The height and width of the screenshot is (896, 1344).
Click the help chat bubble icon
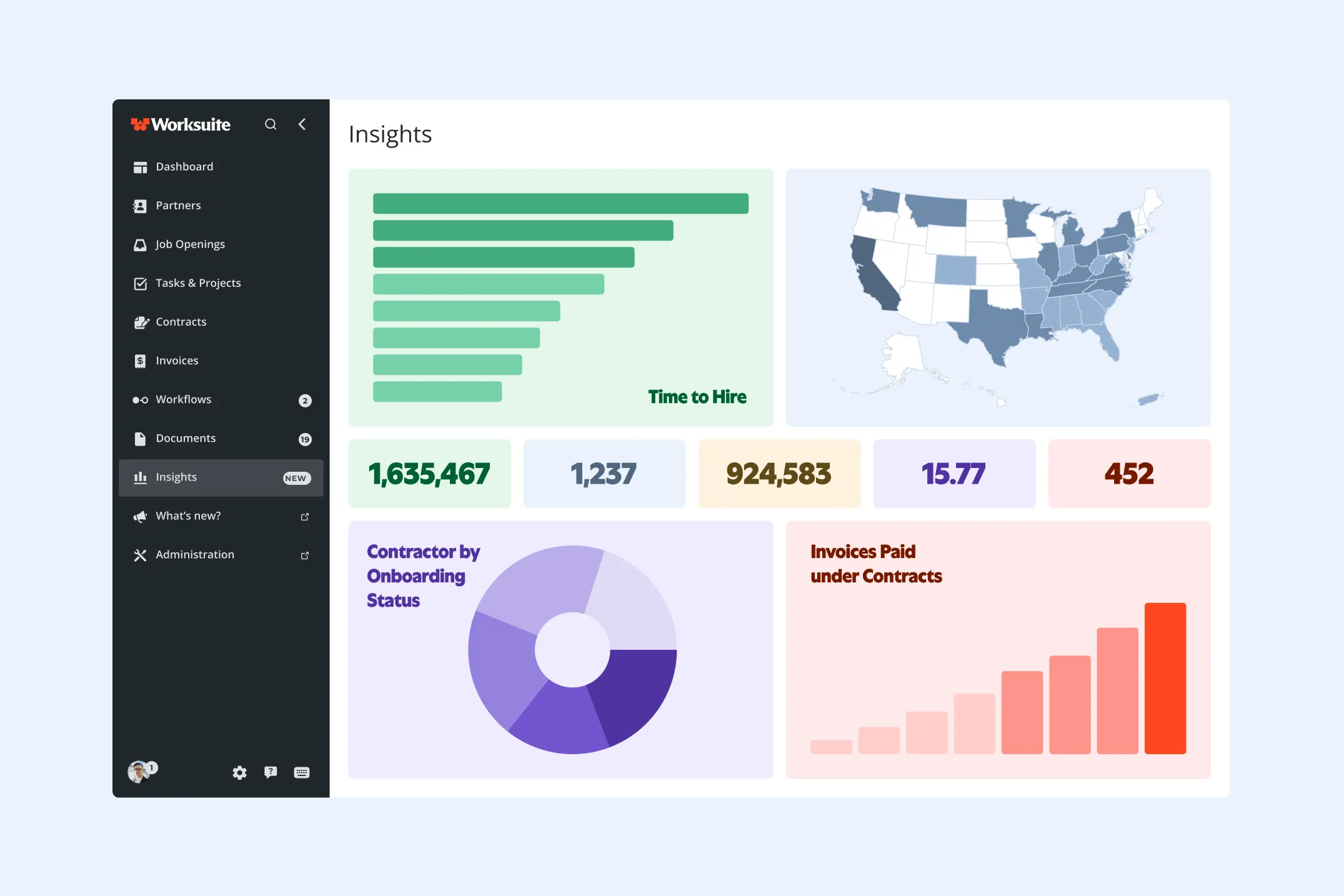271,772
